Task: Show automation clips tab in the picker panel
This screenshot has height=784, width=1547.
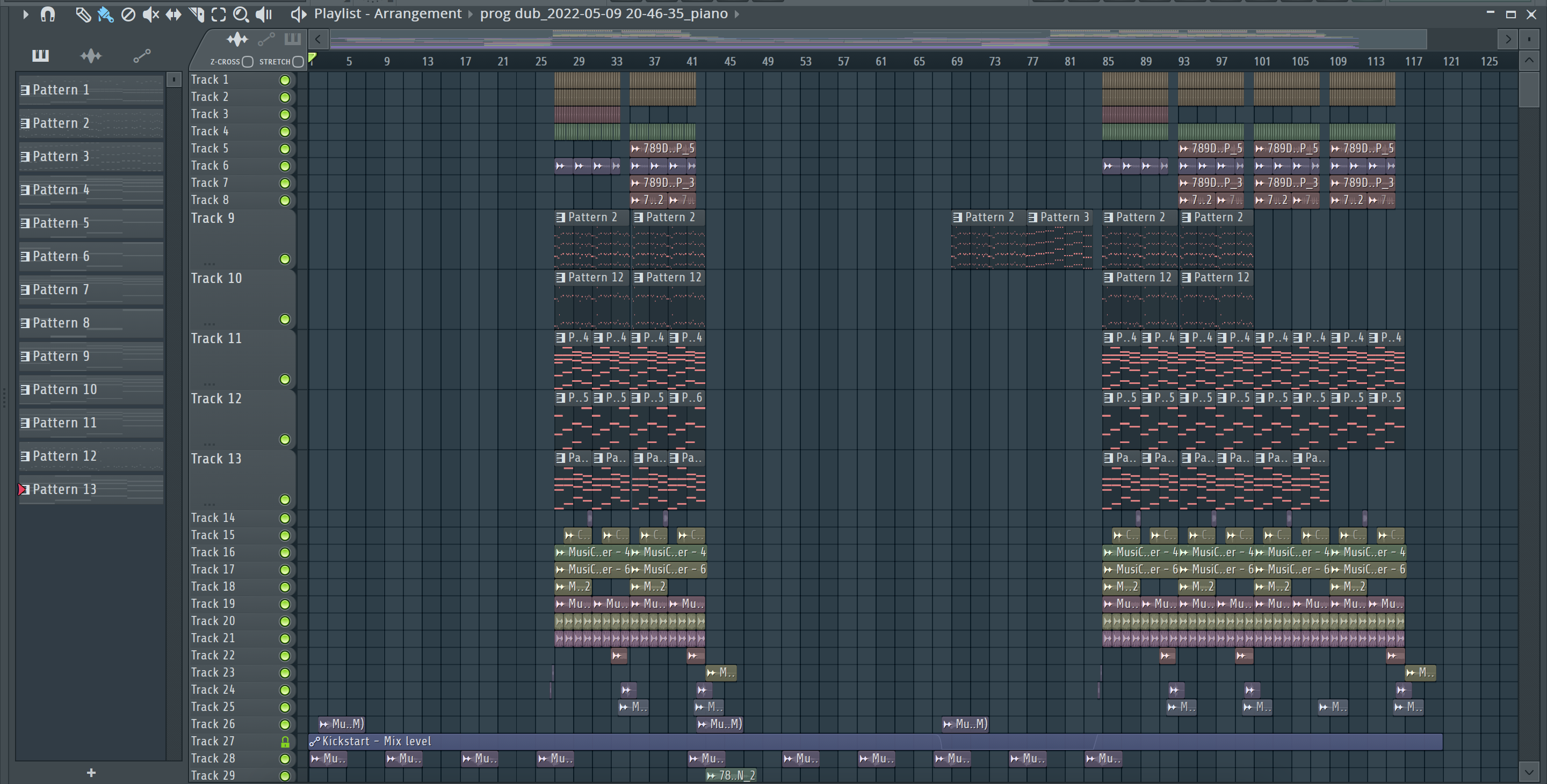Action: [x=142, y=56]
